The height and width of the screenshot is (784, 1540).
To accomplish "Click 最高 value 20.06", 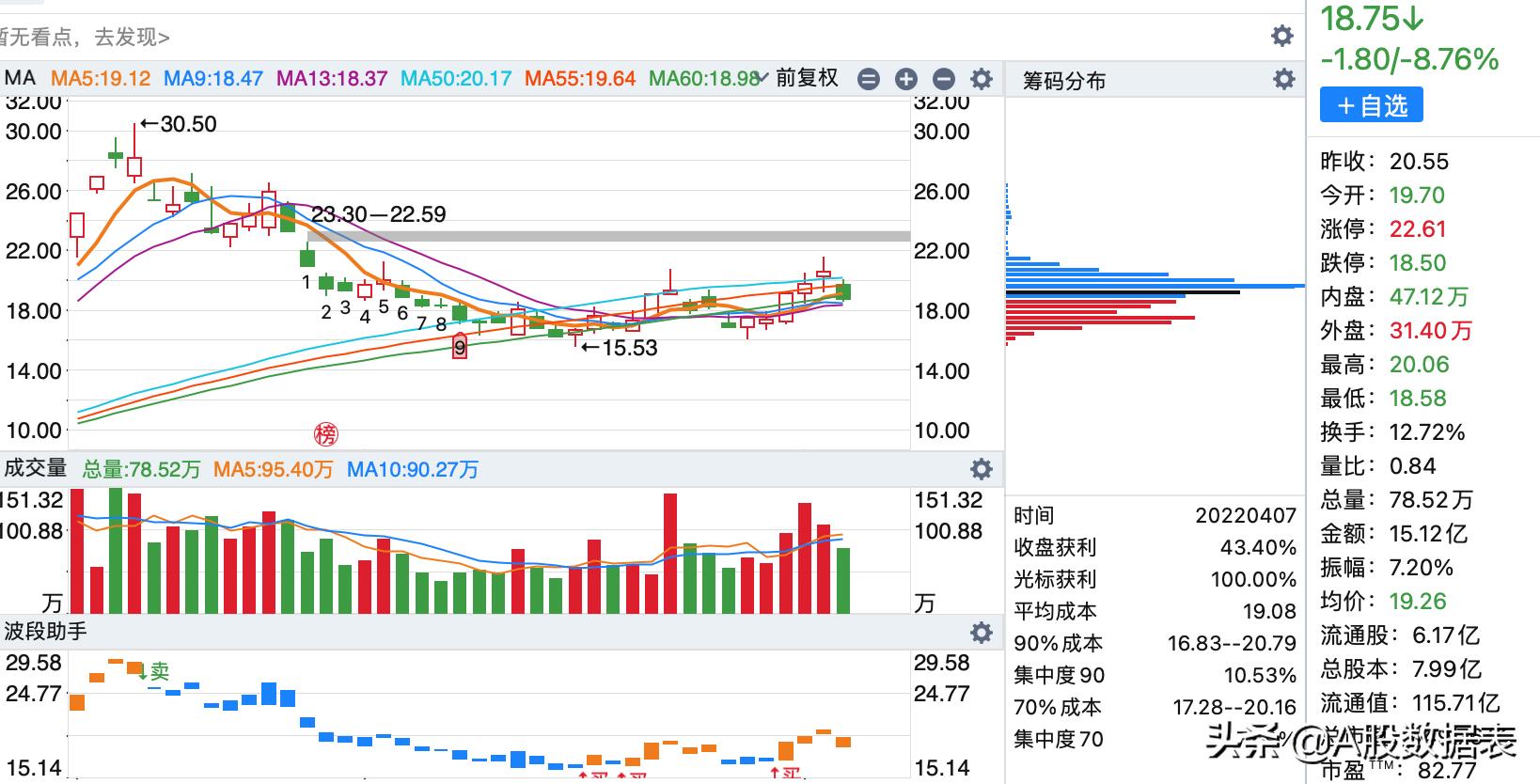I will [x=1420, y=365].
